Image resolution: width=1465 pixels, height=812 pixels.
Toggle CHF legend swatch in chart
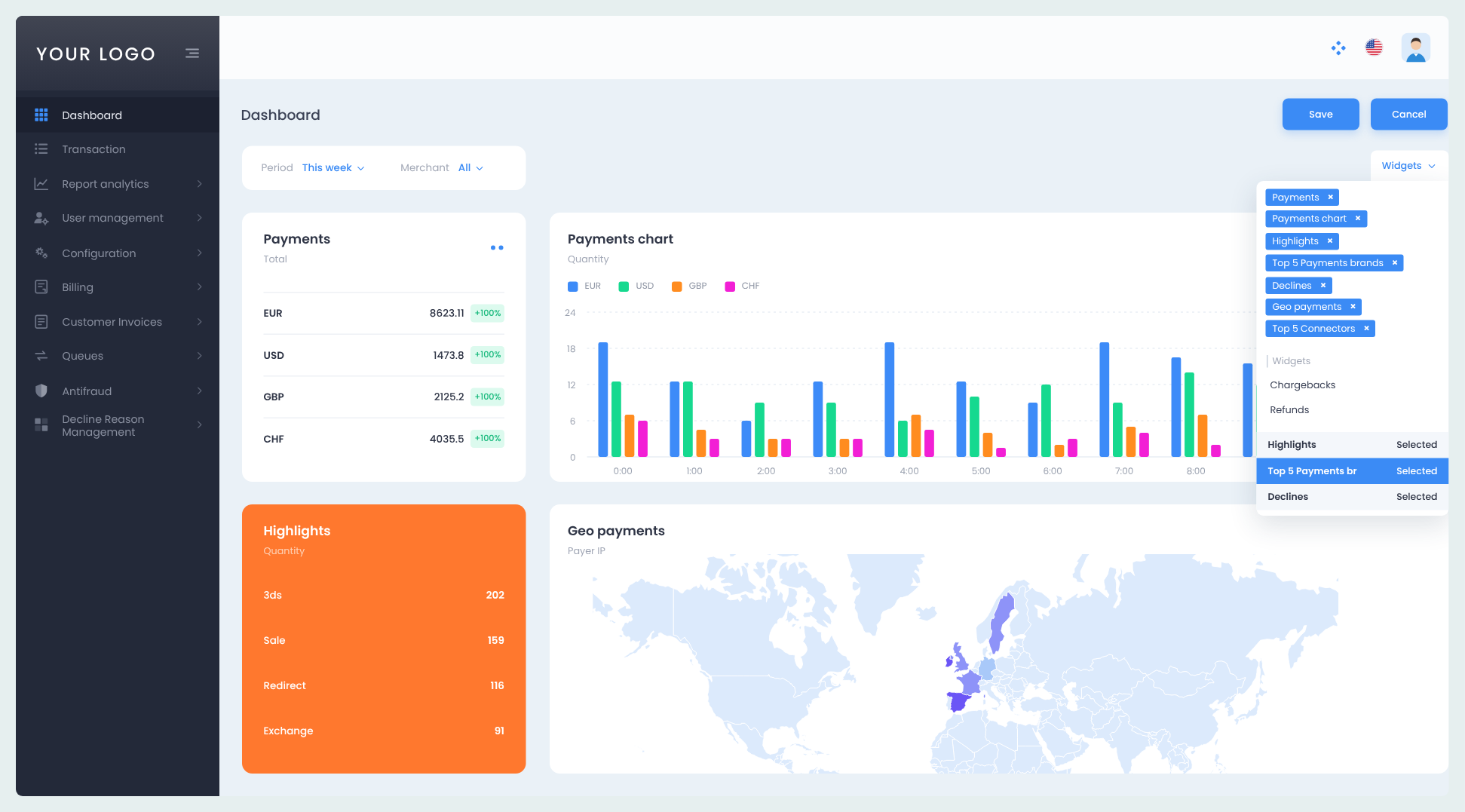[730, 286]
